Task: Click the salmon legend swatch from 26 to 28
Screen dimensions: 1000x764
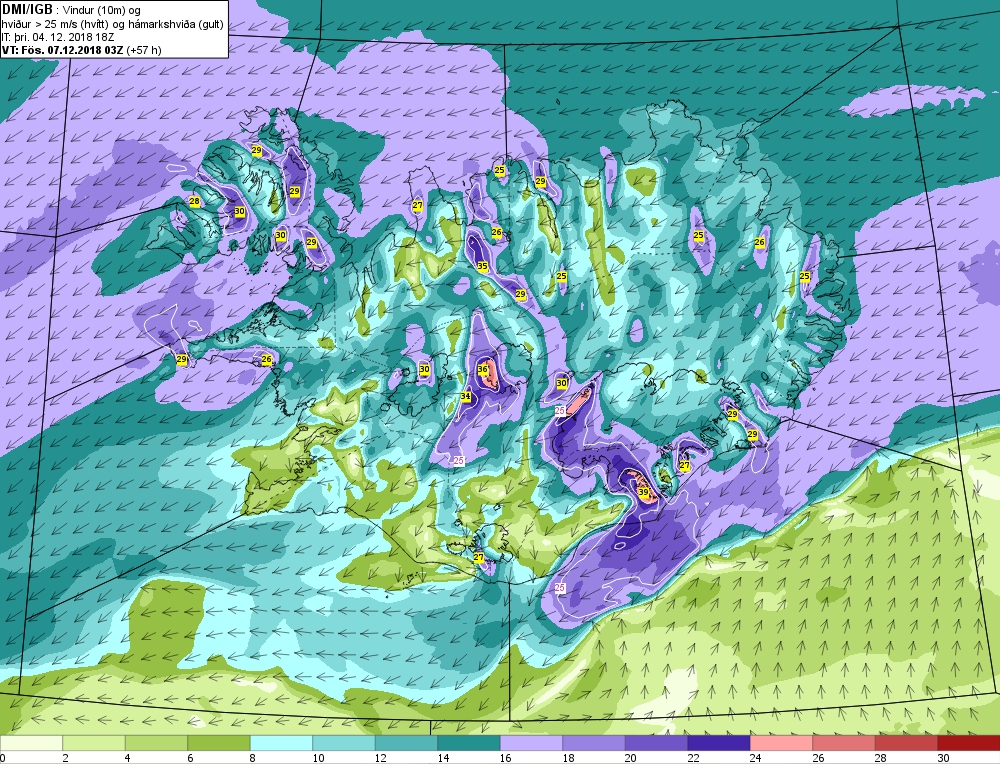Action: click(844, 743)
